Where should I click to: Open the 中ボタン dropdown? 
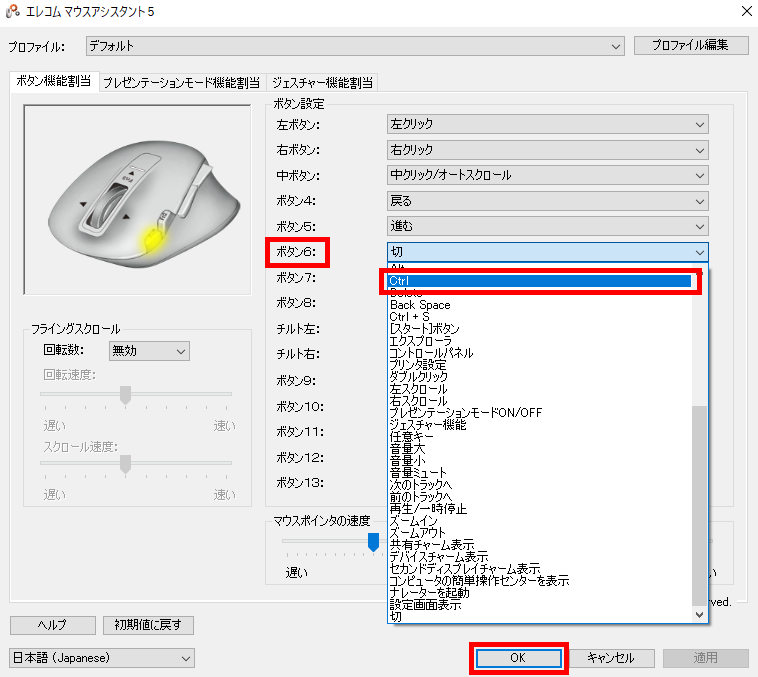(548, 175)
